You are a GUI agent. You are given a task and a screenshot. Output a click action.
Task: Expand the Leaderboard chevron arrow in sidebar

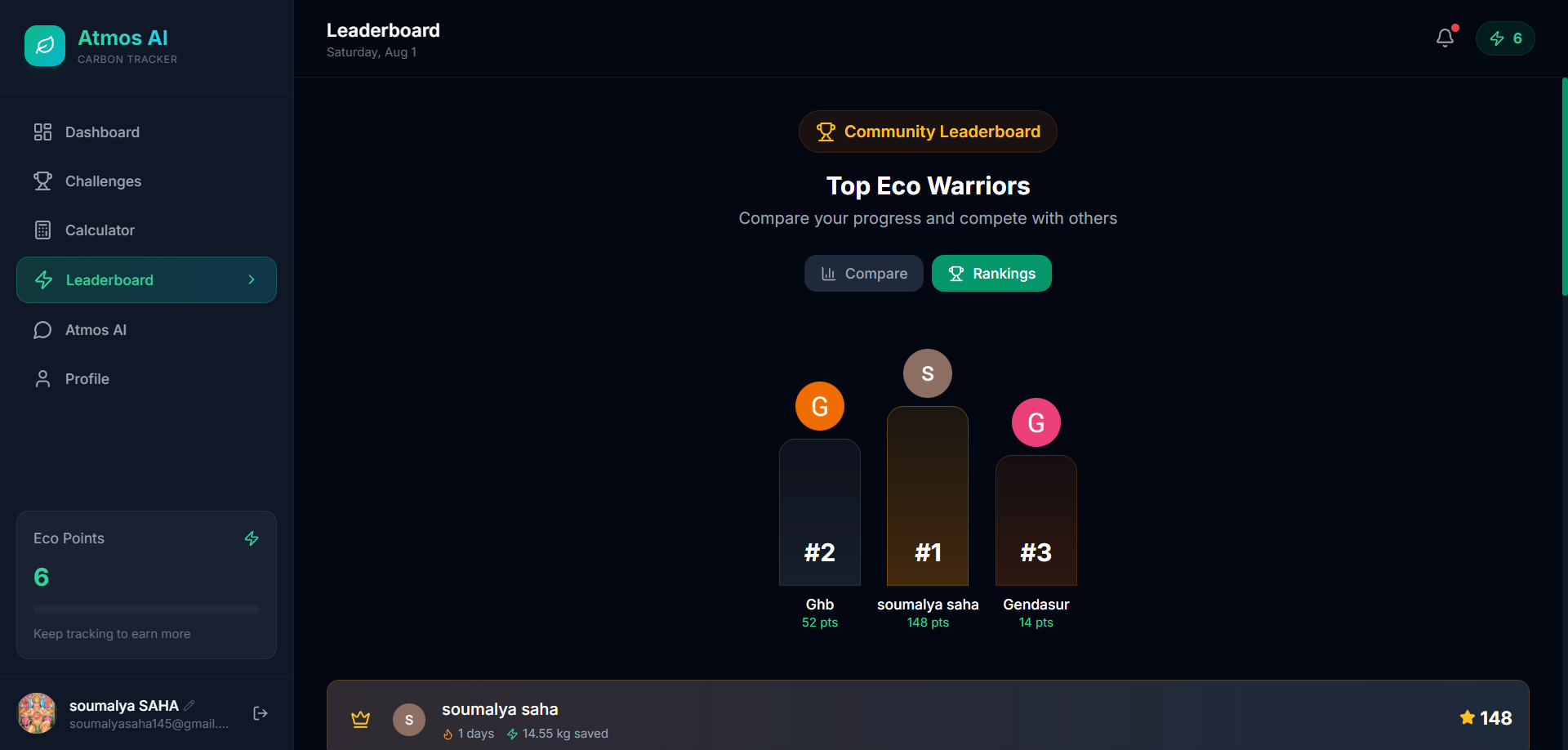[252, 279]
